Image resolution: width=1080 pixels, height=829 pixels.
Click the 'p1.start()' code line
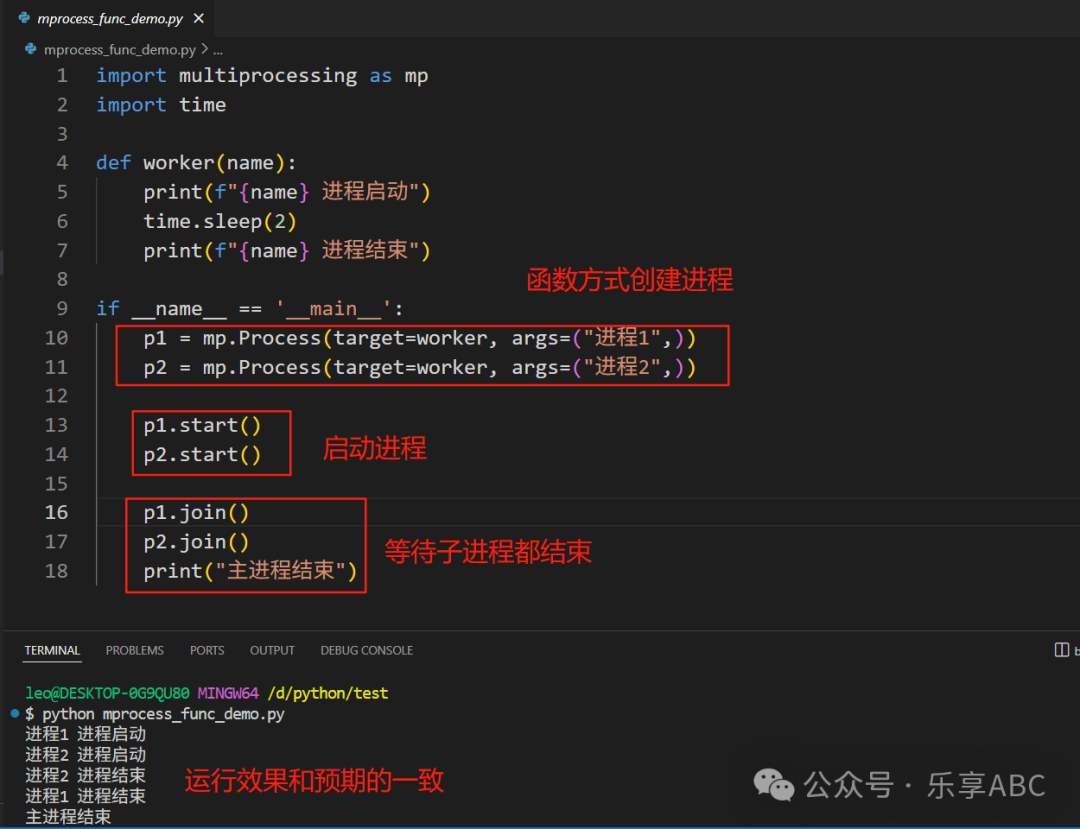pyautogui.click(x=202, y=425)
